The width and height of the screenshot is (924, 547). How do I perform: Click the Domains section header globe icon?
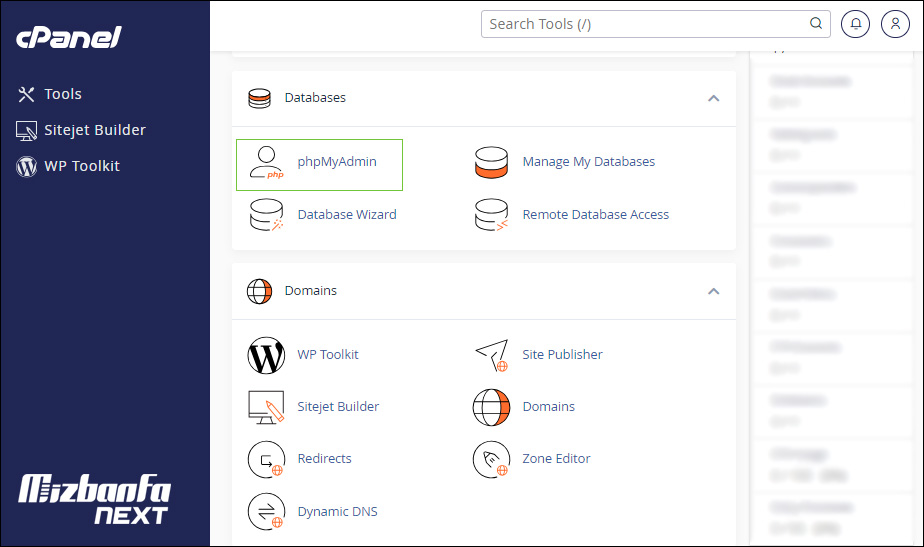point(259,291)
